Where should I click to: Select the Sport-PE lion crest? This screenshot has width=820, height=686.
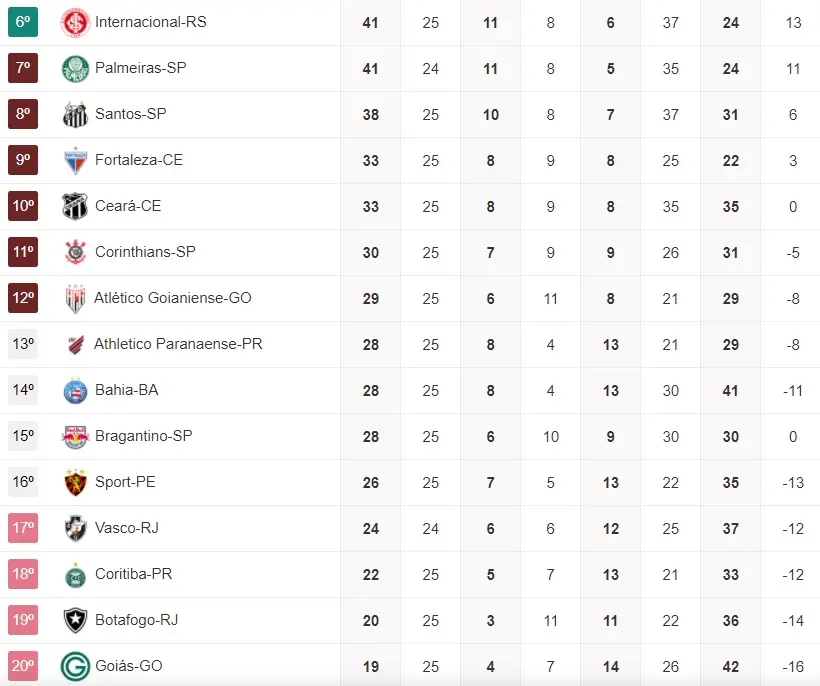[x=75, y=482]
